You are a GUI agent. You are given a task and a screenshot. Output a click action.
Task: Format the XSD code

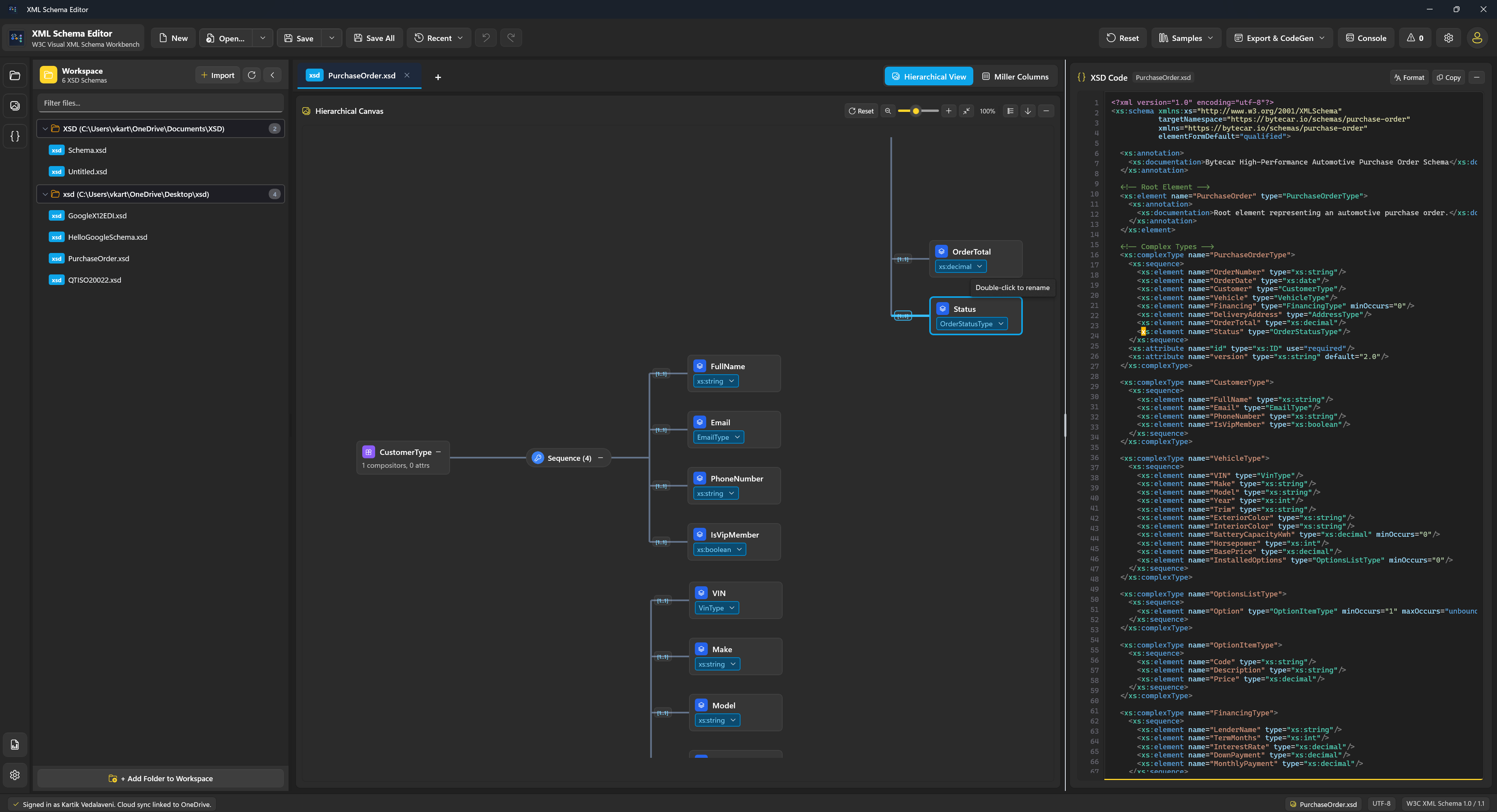(x=1409, y=77)
